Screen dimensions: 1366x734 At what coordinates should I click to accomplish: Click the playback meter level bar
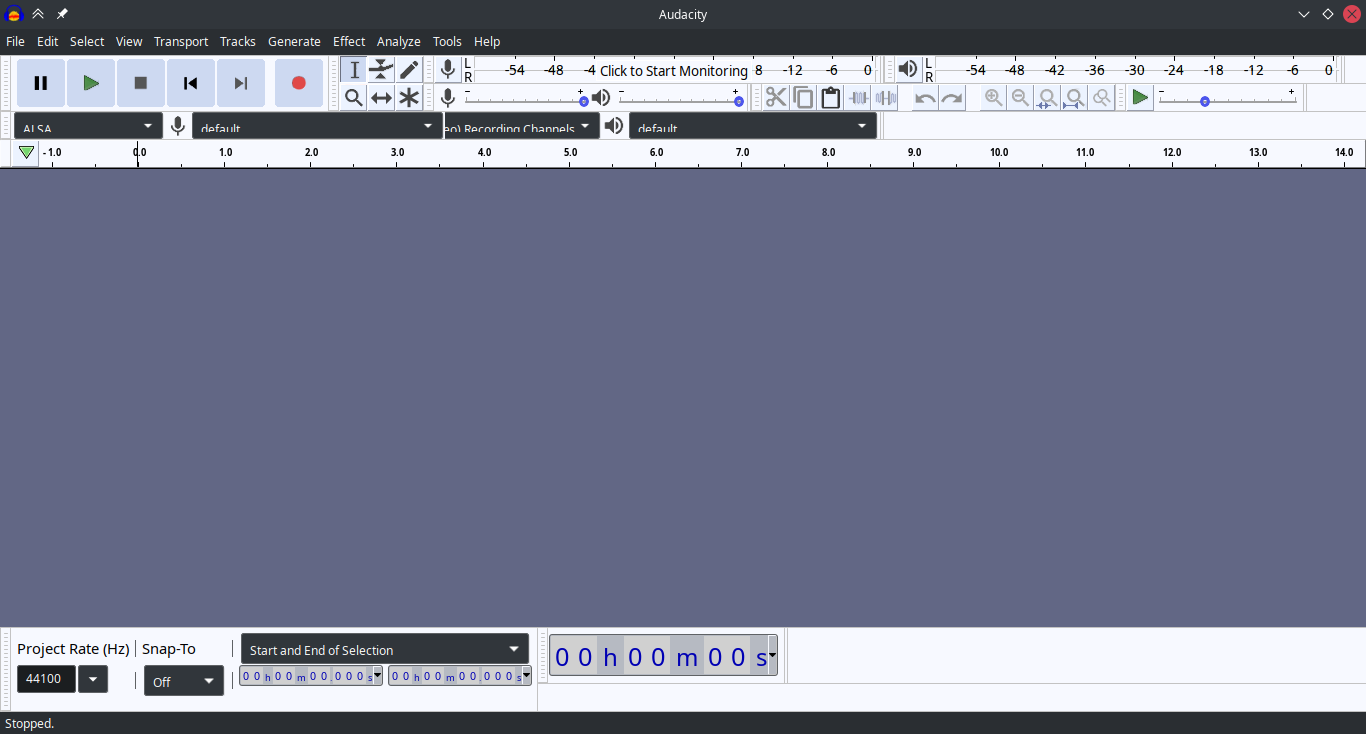[1137, 70]
